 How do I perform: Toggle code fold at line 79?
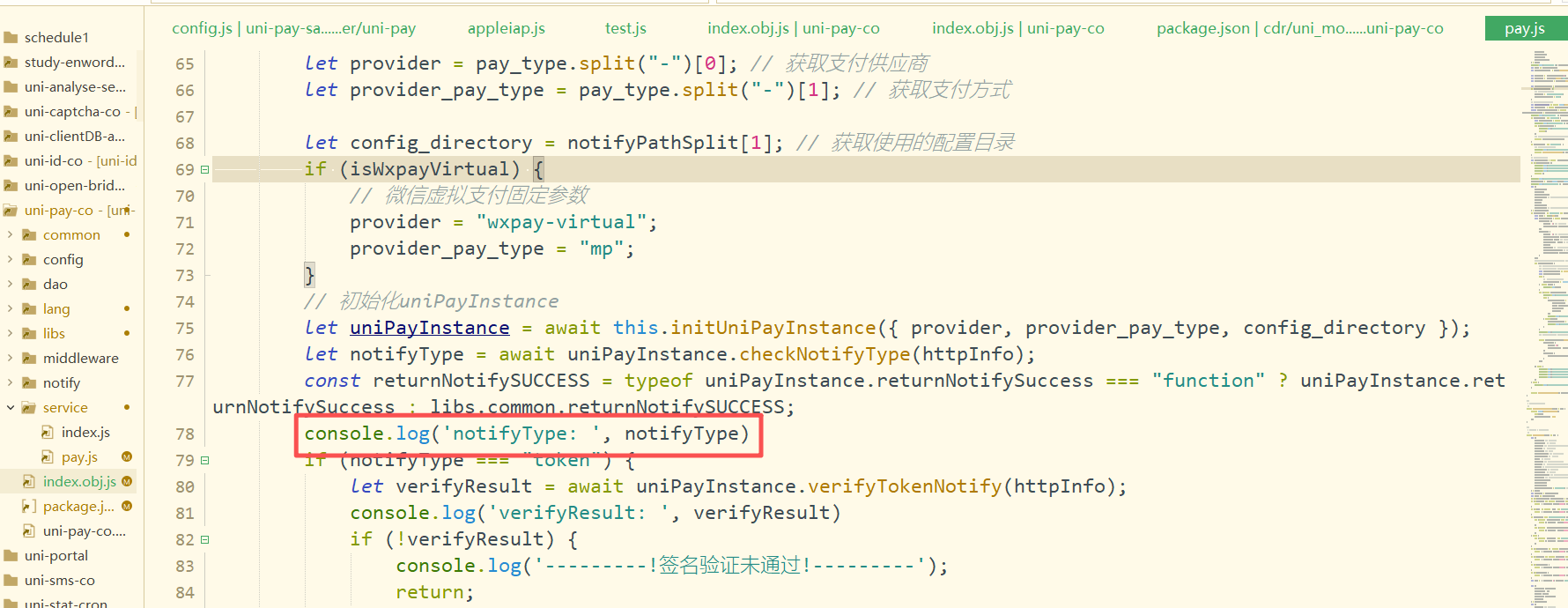[204, 461]
